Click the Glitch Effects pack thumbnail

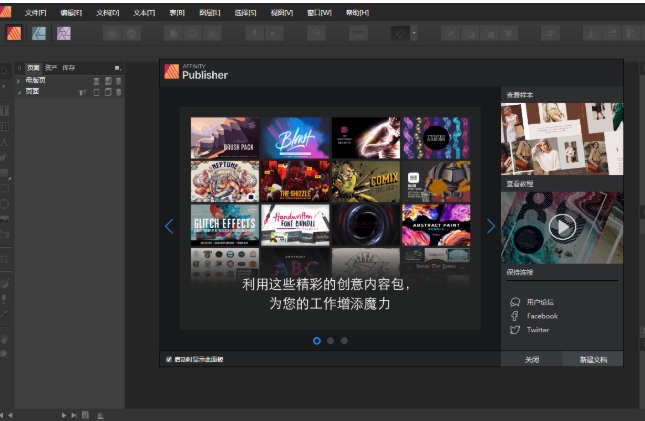pos(225,225)
